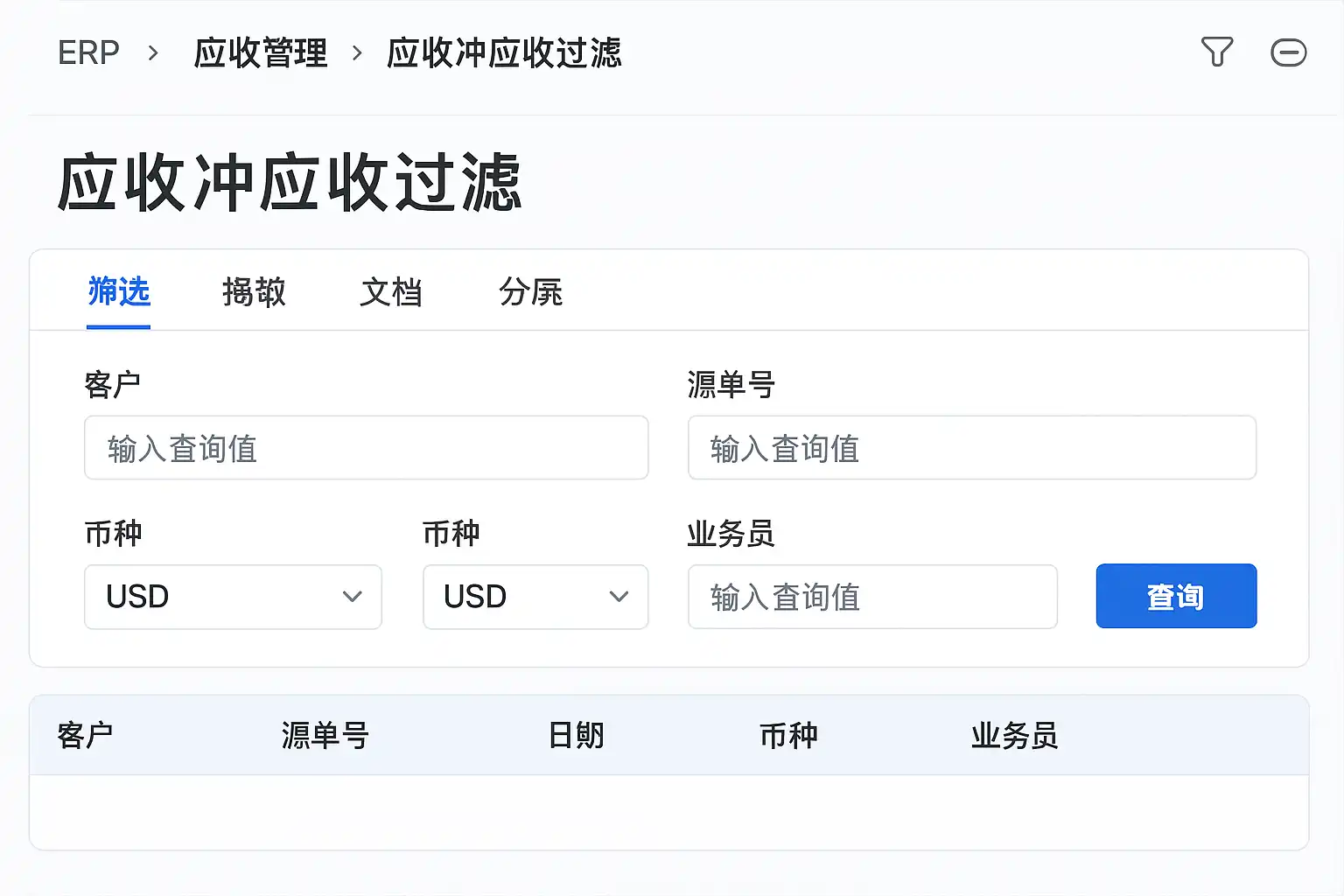The image size is (1344, 896).
Task: Click the 币种 table column header
Action: coord(788,736)
